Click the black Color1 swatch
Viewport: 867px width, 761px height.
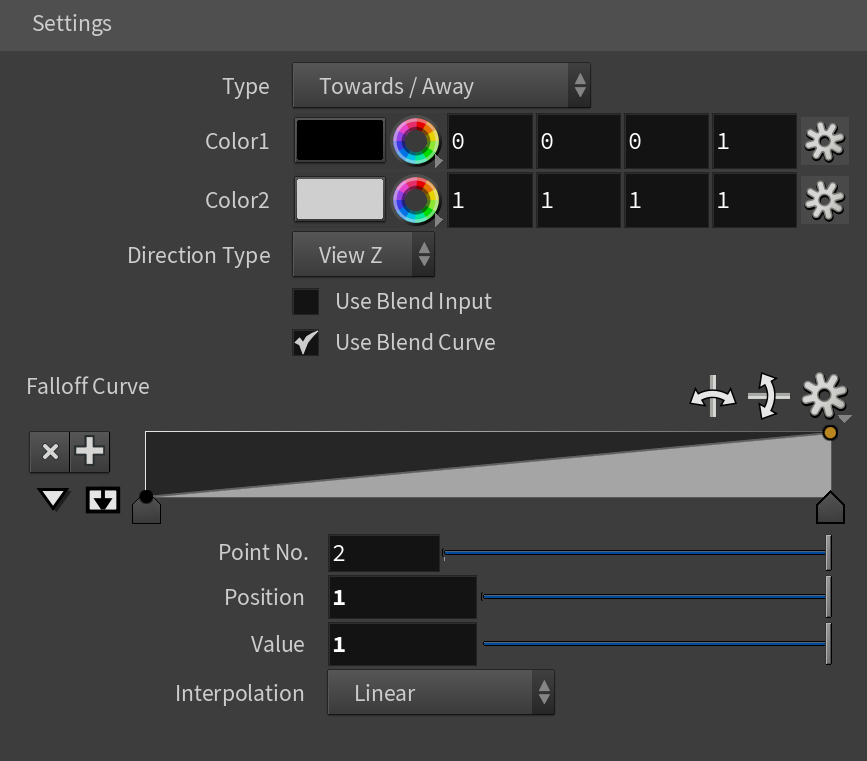[340, 140]
